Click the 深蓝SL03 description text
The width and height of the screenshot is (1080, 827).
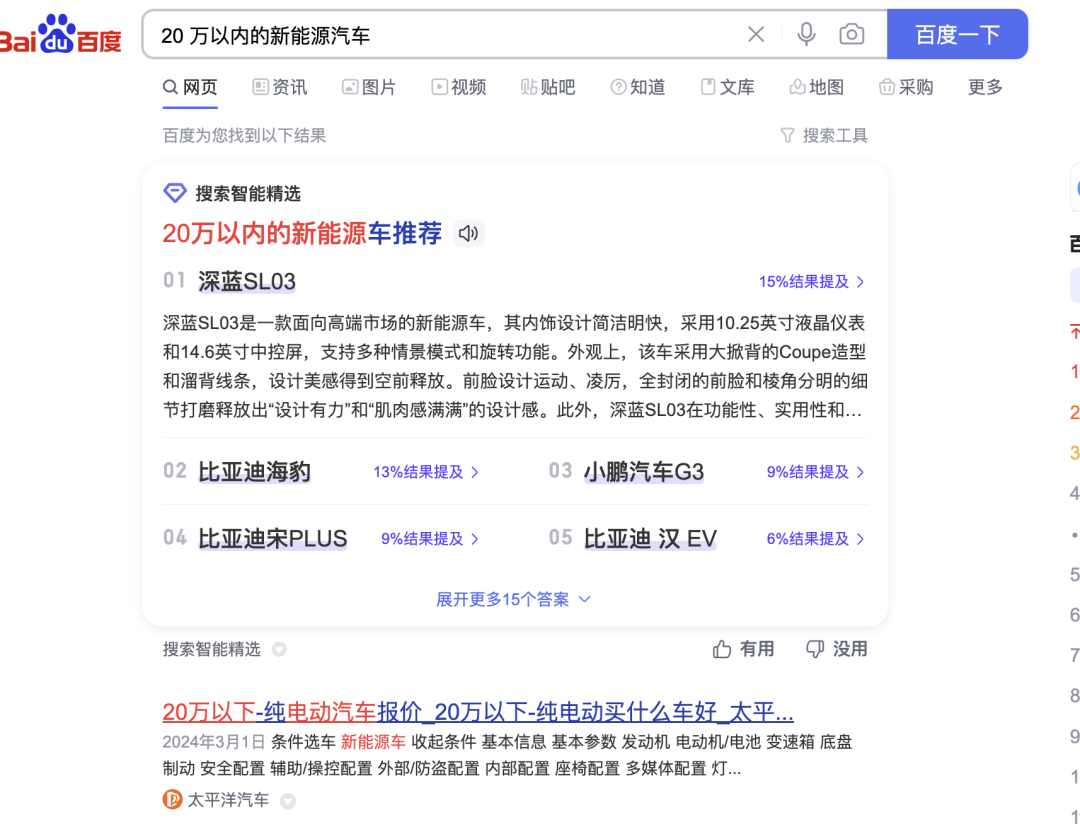(515, 366)
